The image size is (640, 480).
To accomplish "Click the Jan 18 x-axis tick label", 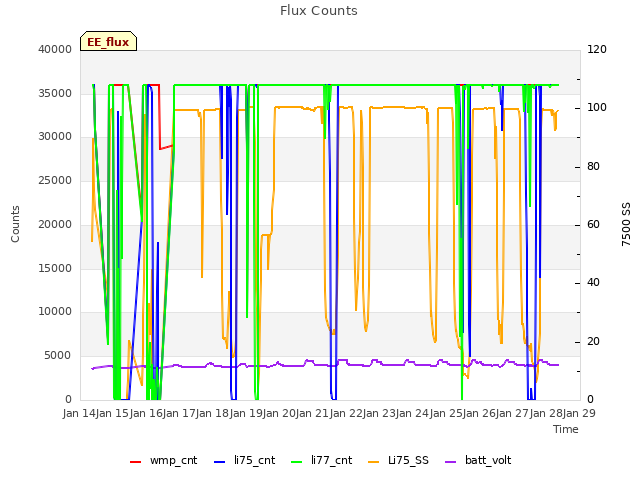I will (212, 413).
